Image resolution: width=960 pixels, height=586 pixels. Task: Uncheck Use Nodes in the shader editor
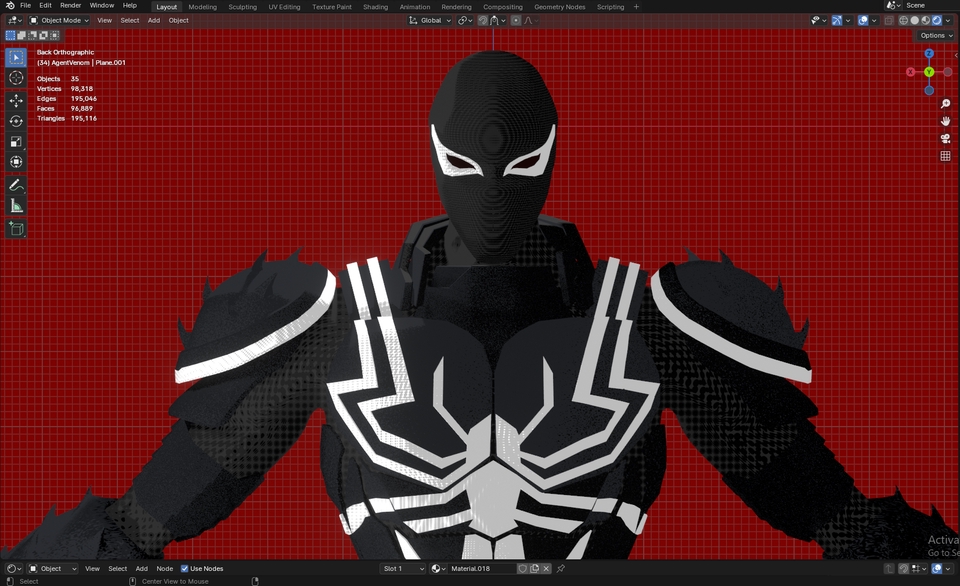[186, 568]
